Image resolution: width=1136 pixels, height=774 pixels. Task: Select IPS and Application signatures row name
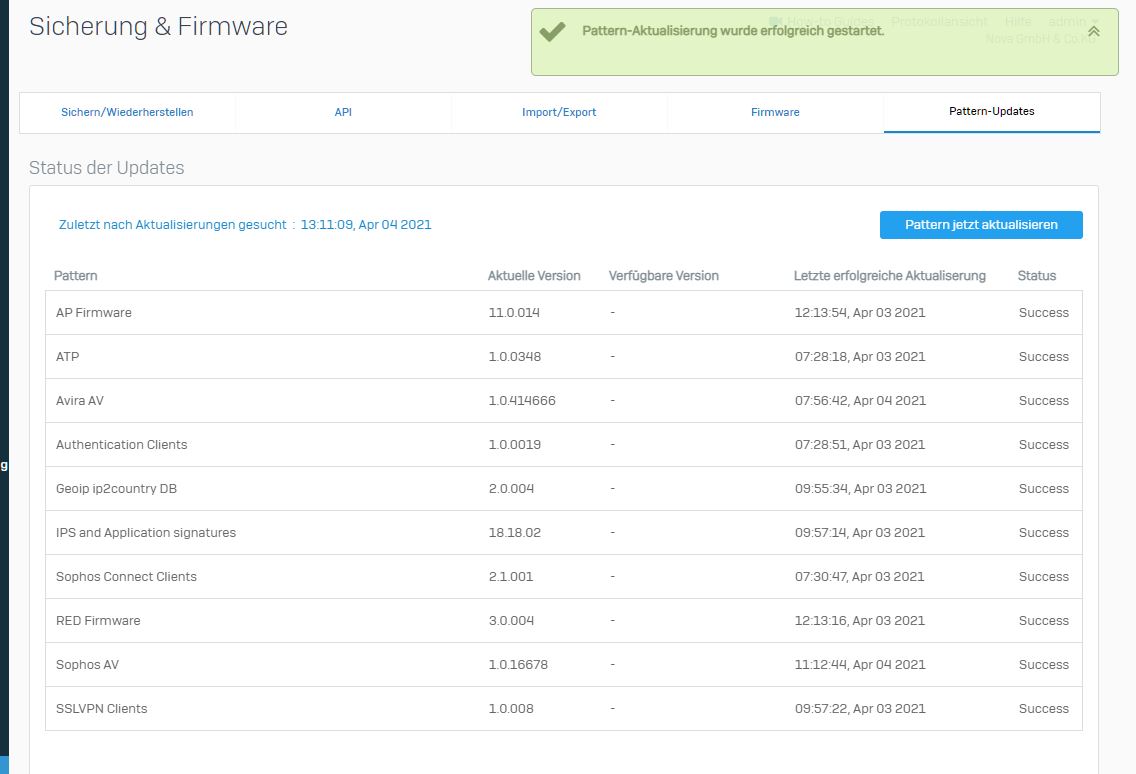[x=146, y=533]
